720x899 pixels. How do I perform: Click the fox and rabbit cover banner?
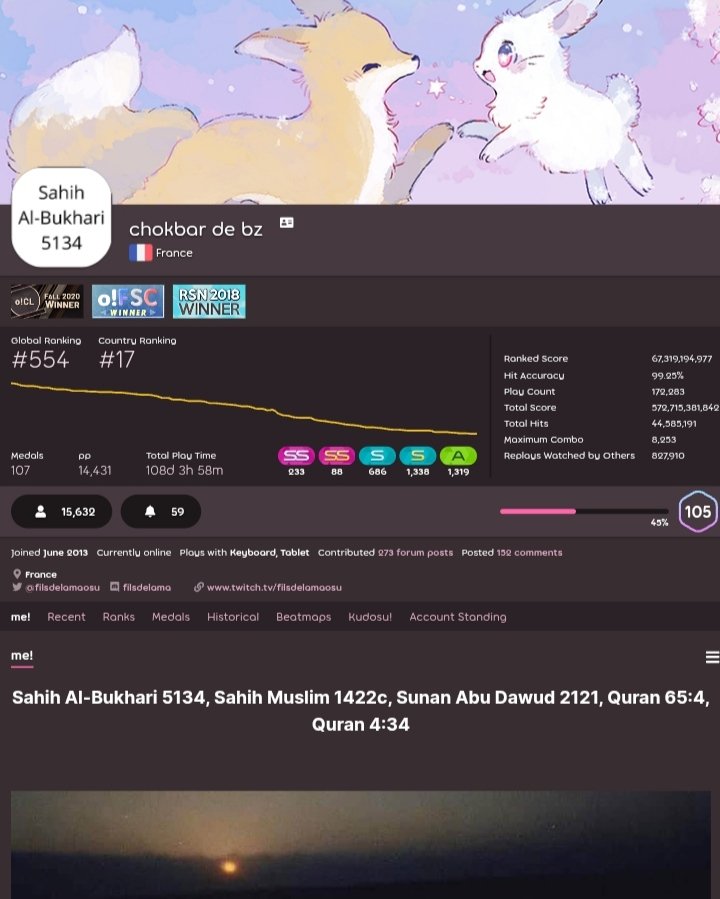(360, 102)
